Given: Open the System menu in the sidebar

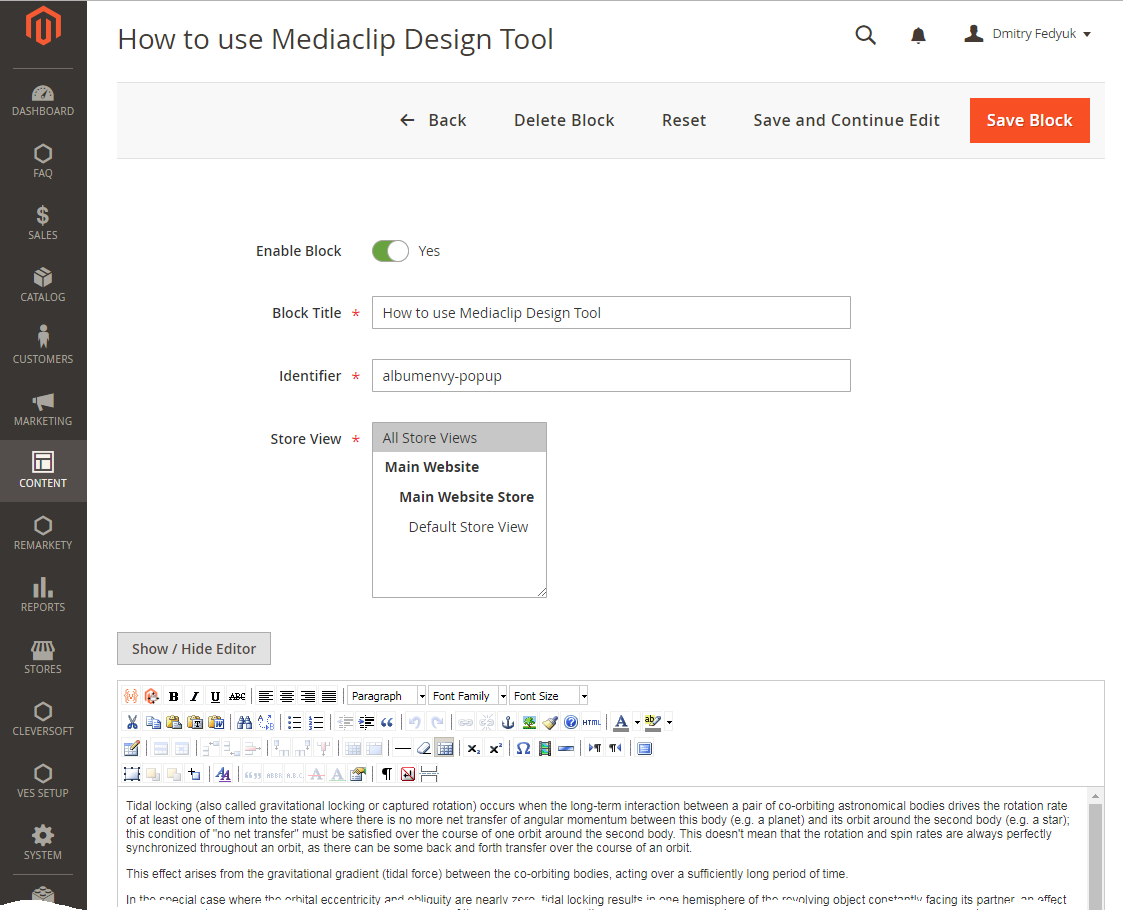Looking at the screenshot, I should tap(43, 842).
